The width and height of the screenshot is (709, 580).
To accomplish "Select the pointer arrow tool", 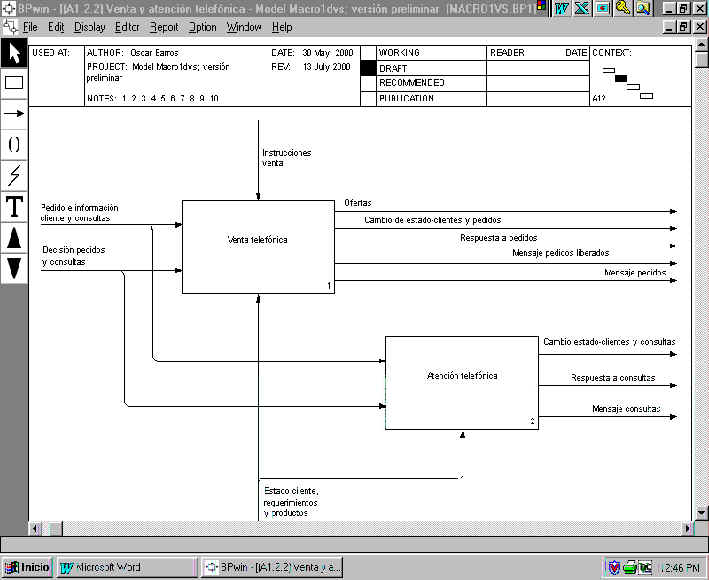I will 14,53.
